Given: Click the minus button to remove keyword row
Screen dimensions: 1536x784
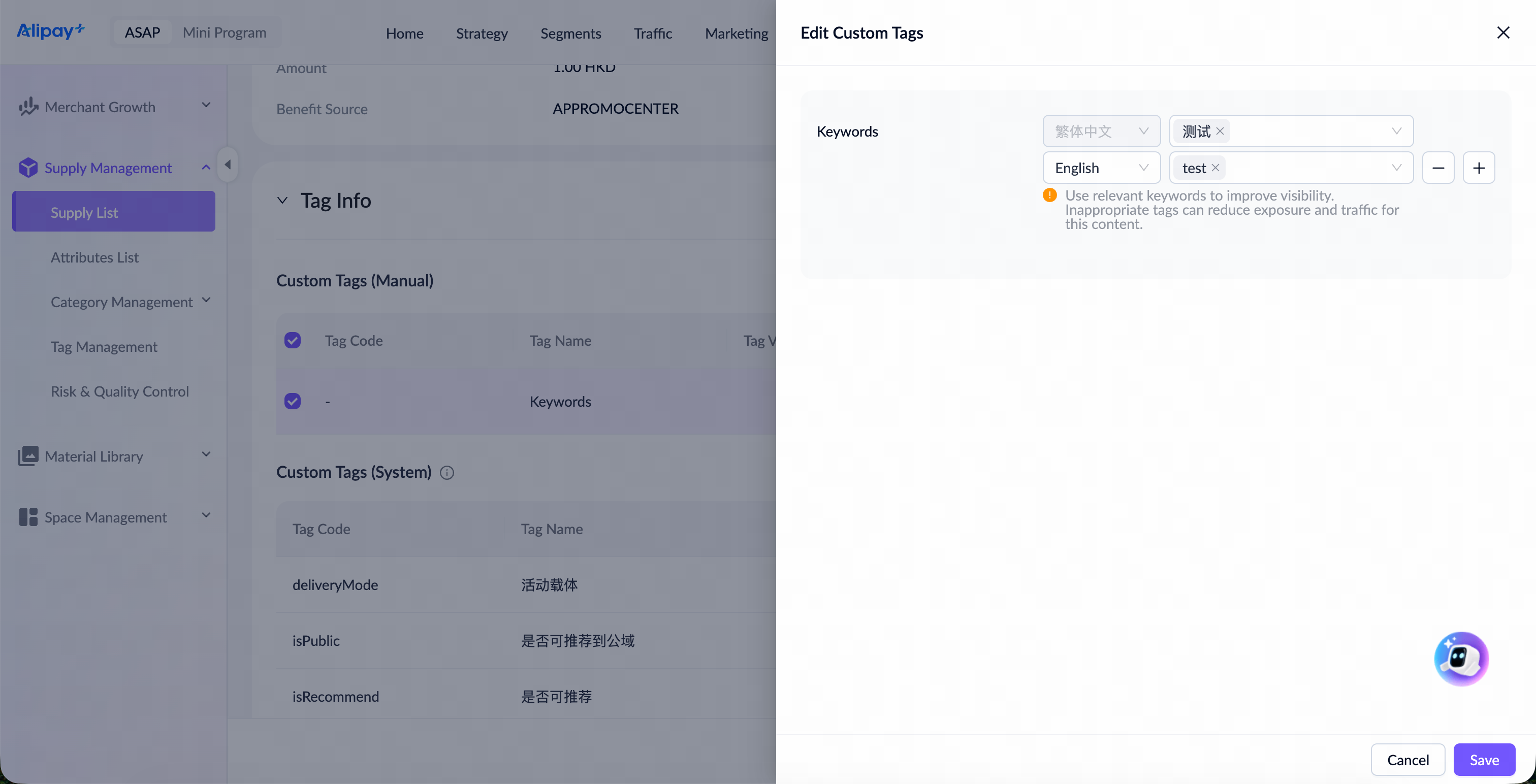Looking at the screenshot, I should point(1437,168).
